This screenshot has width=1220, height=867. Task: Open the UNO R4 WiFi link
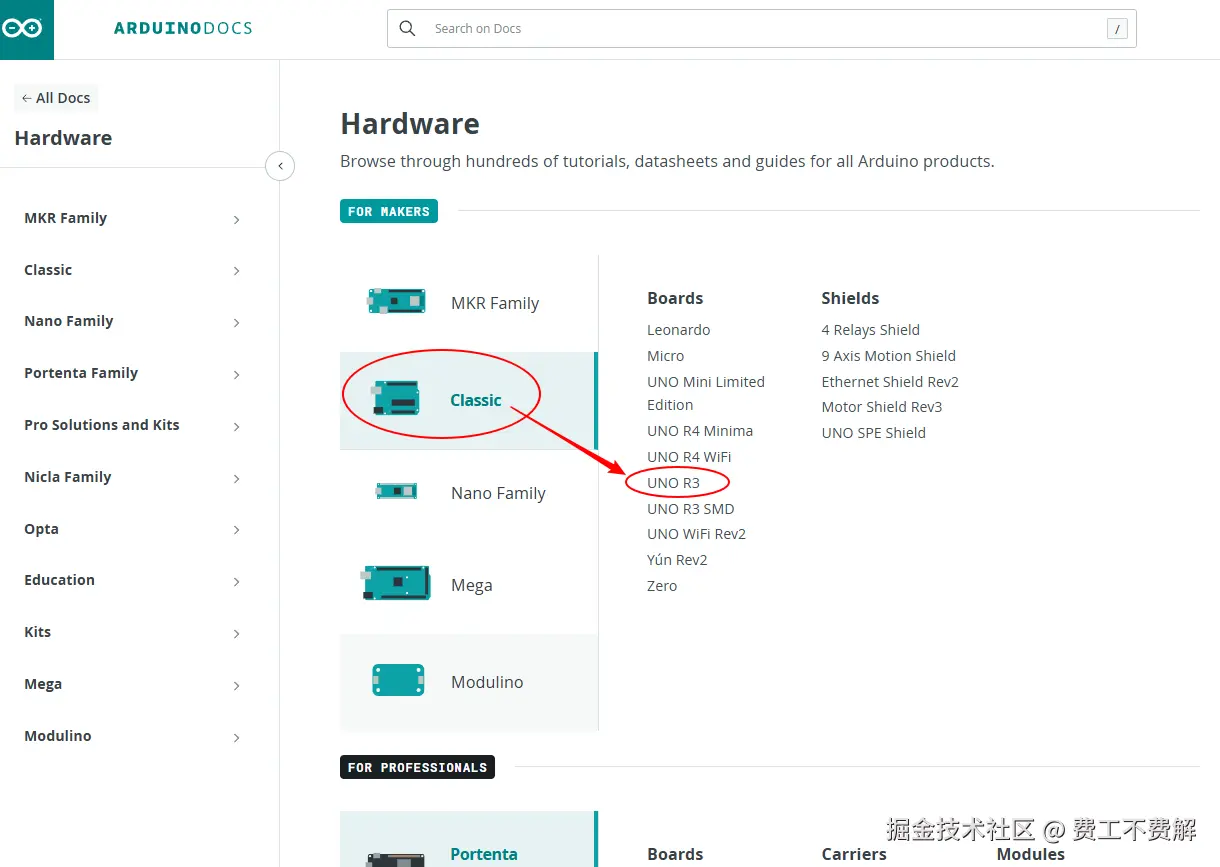click(689, 457)
